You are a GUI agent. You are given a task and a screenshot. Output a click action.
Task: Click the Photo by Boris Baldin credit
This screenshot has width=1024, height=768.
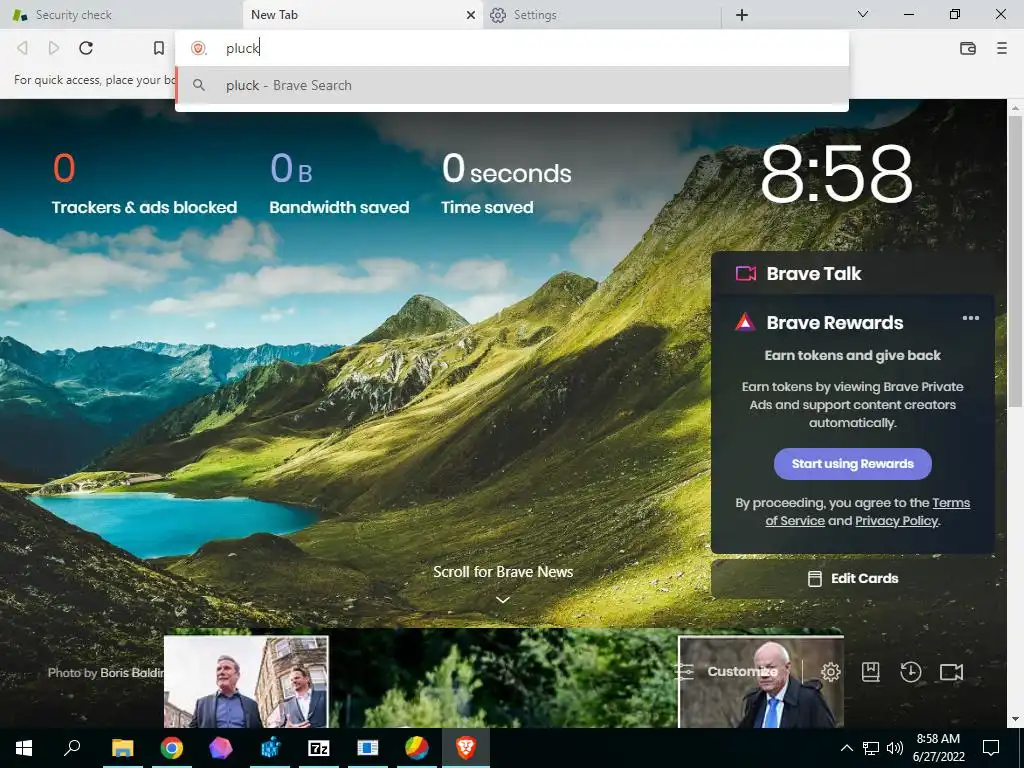coord(104,673)
